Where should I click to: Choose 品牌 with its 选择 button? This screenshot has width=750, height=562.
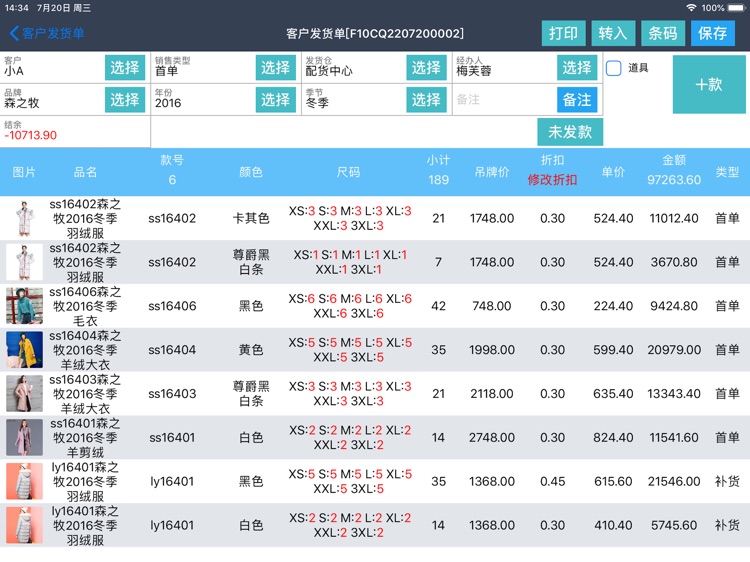point(125,99)
